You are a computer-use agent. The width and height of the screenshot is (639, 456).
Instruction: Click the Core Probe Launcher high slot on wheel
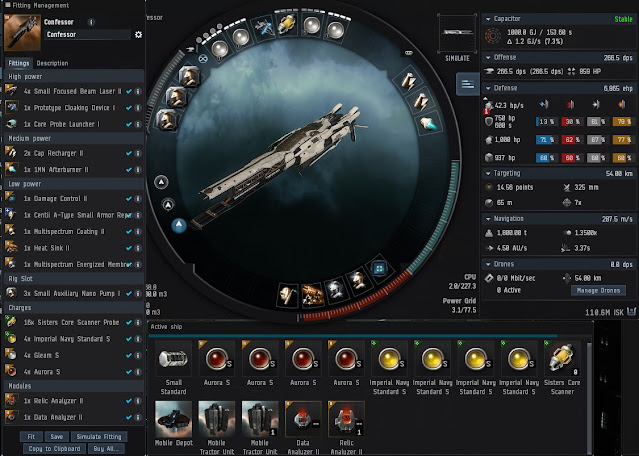click(x=287, y=23)
